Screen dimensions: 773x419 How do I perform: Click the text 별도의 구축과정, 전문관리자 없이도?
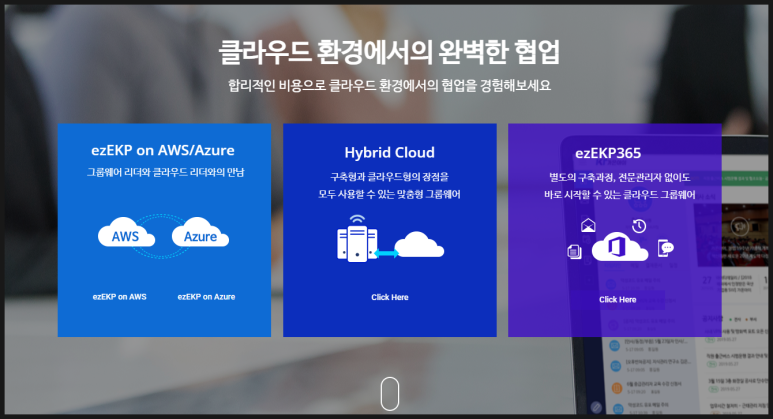click(620, 177)
